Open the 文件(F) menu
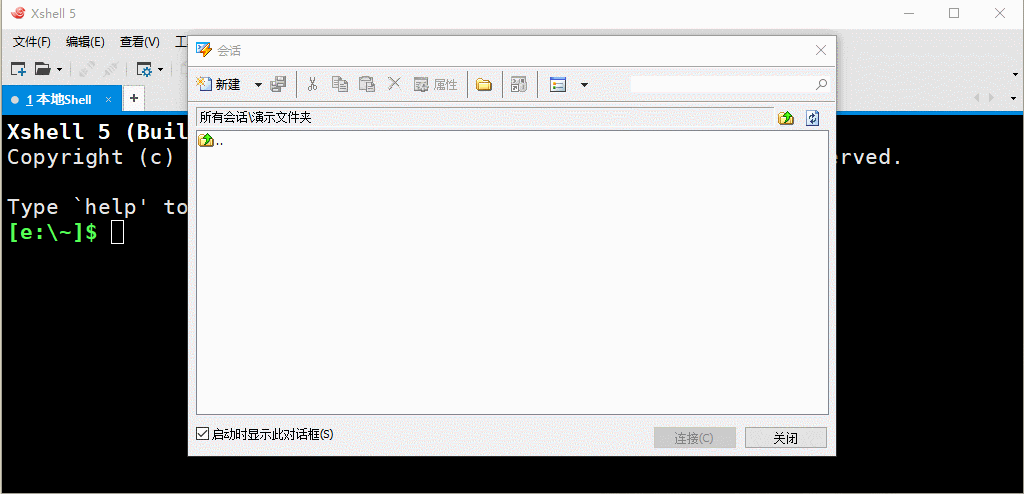This screenshot has height=494, width=1024. click(32, 42)
